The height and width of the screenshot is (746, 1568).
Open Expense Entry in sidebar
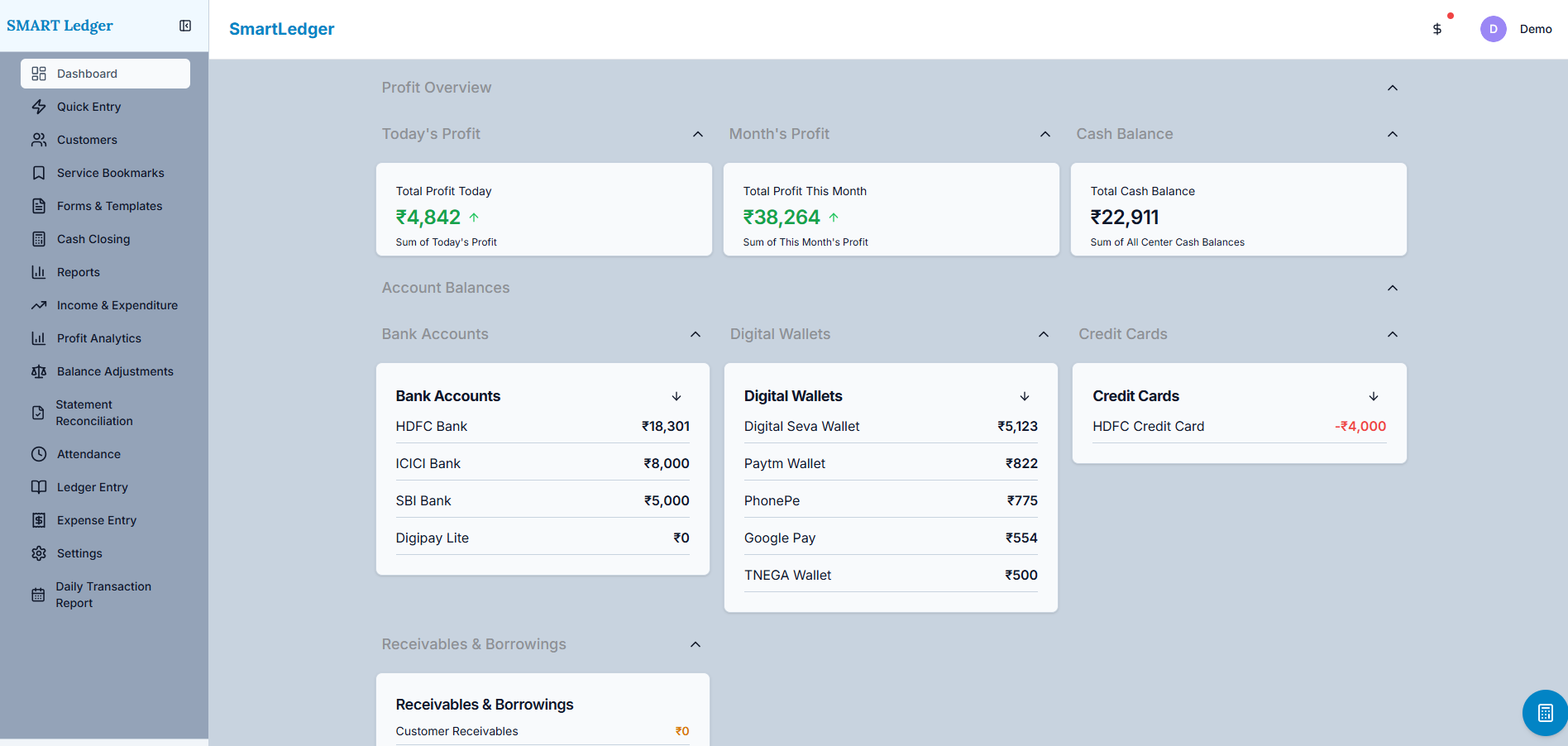(x=105, y=520)
